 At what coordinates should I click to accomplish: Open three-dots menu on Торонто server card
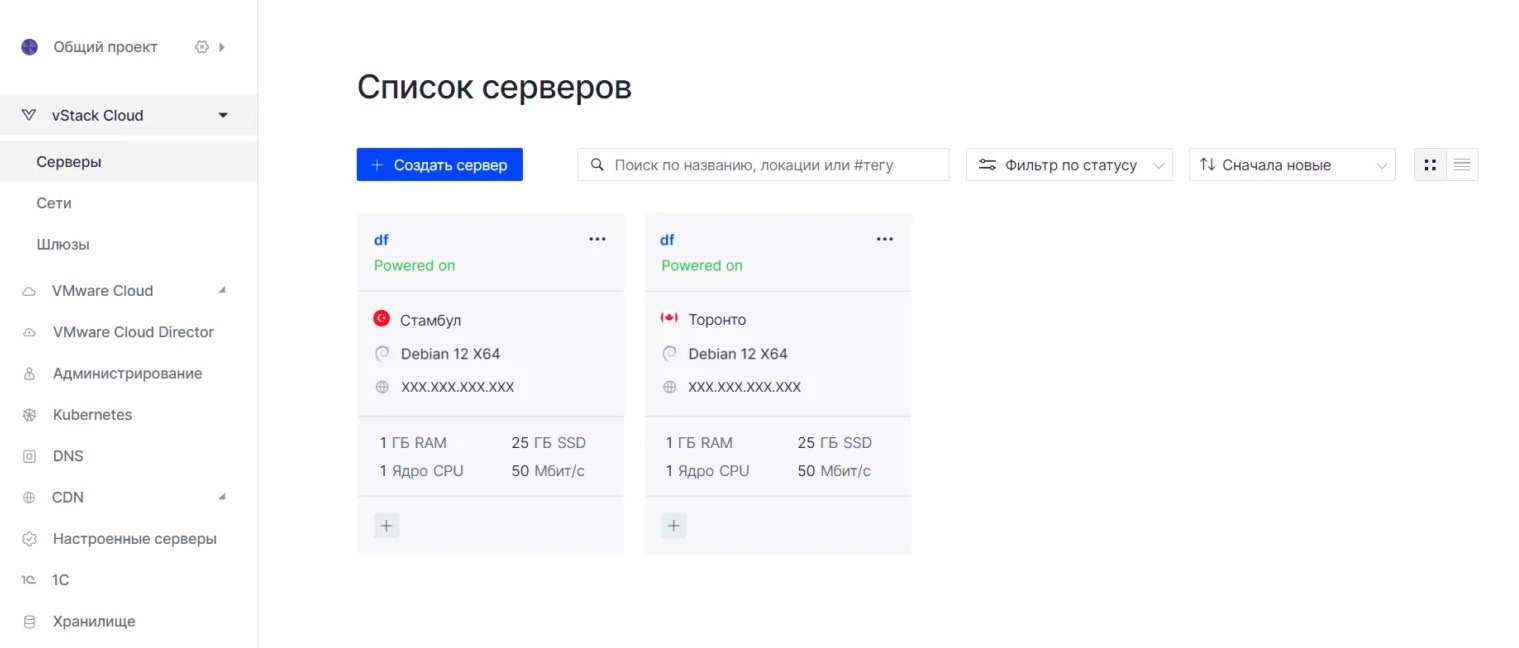click(x=884, y=239)
